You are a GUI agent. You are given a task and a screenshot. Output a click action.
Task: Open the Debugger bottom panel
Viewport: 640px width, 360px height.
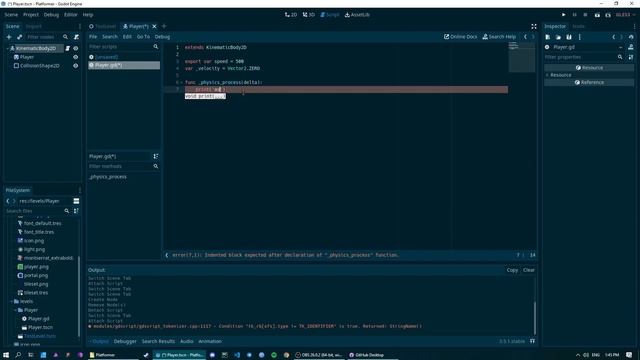[x=125, y=341]
